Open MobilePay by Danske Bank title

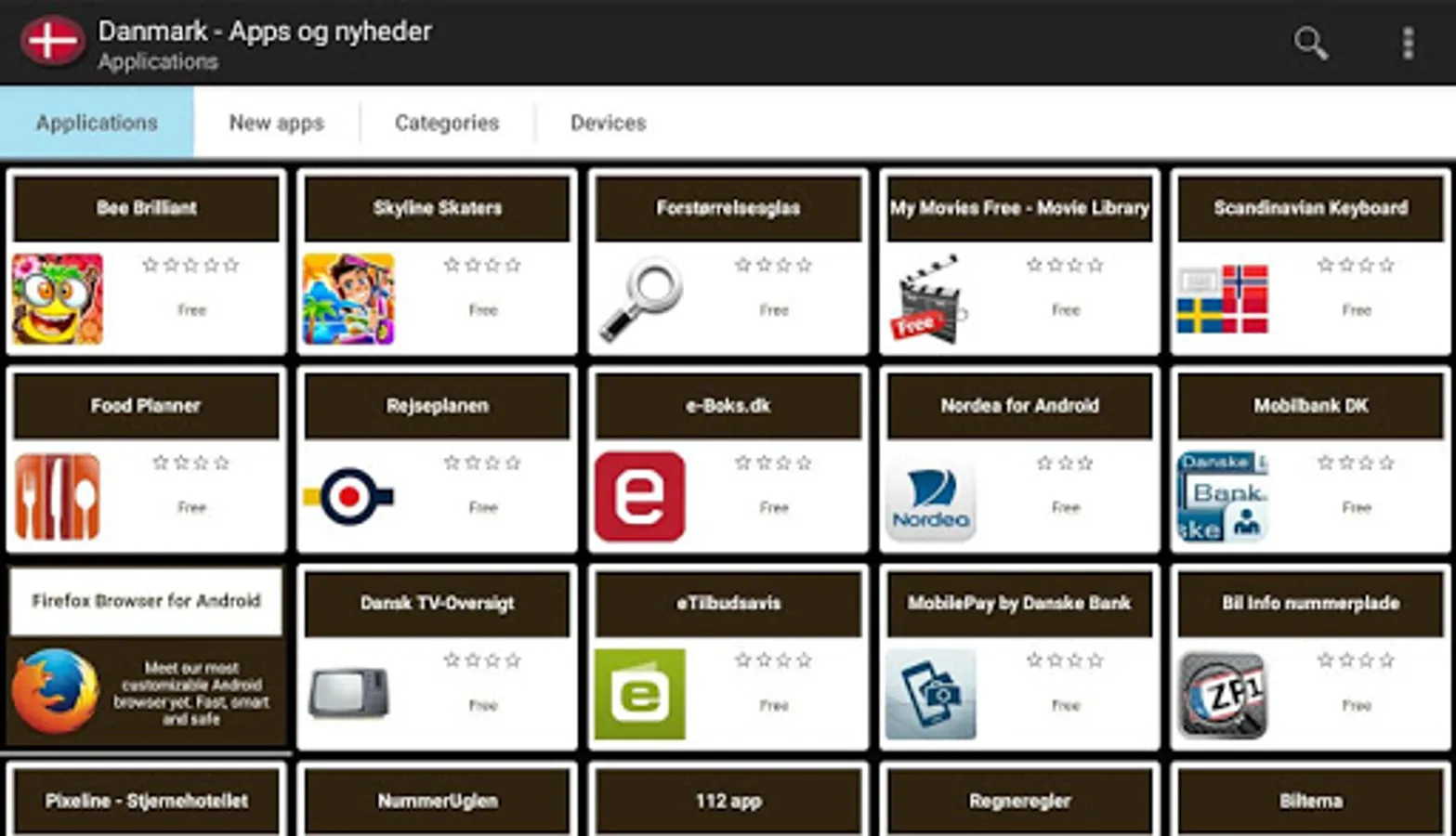tap(1019, 604)
